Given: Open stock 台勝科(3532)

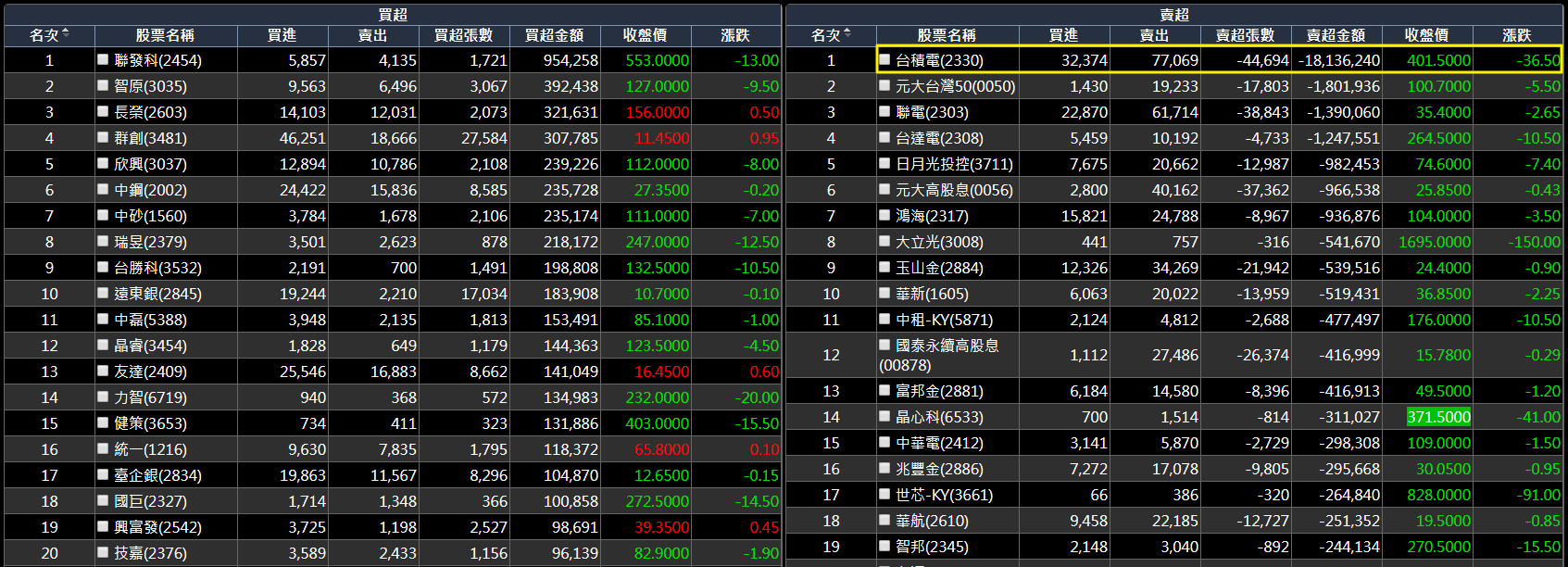Looking at the screenshot, I should click(x=157, y=268).
